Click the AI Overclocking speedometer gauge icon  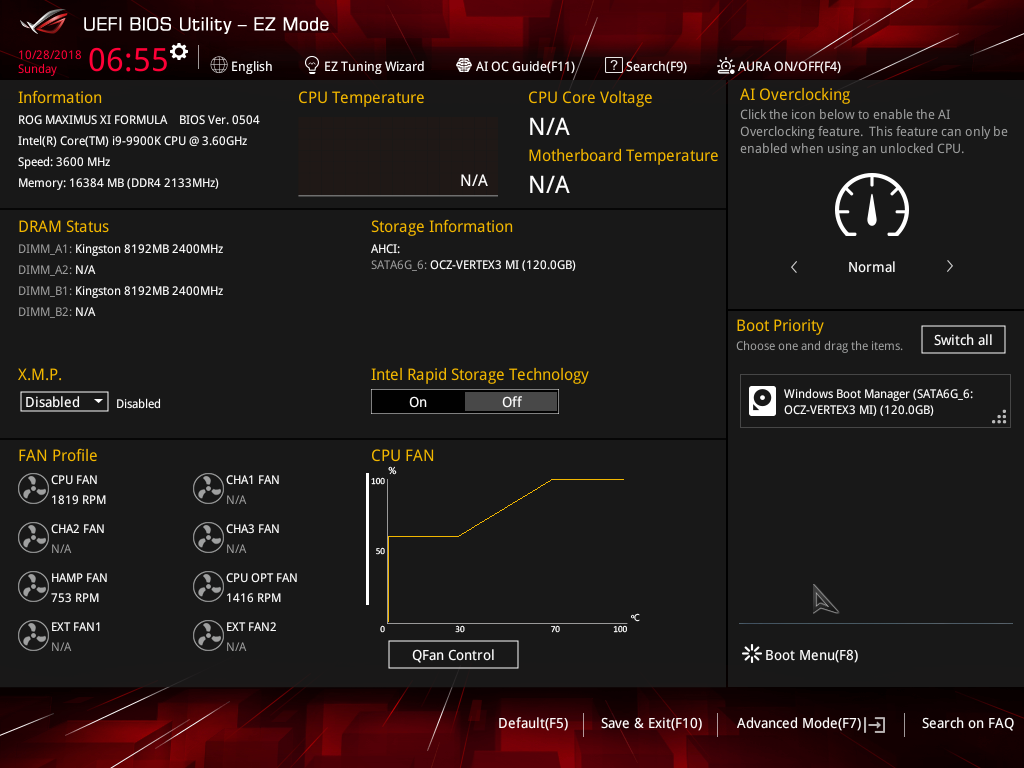click(871, 206)
